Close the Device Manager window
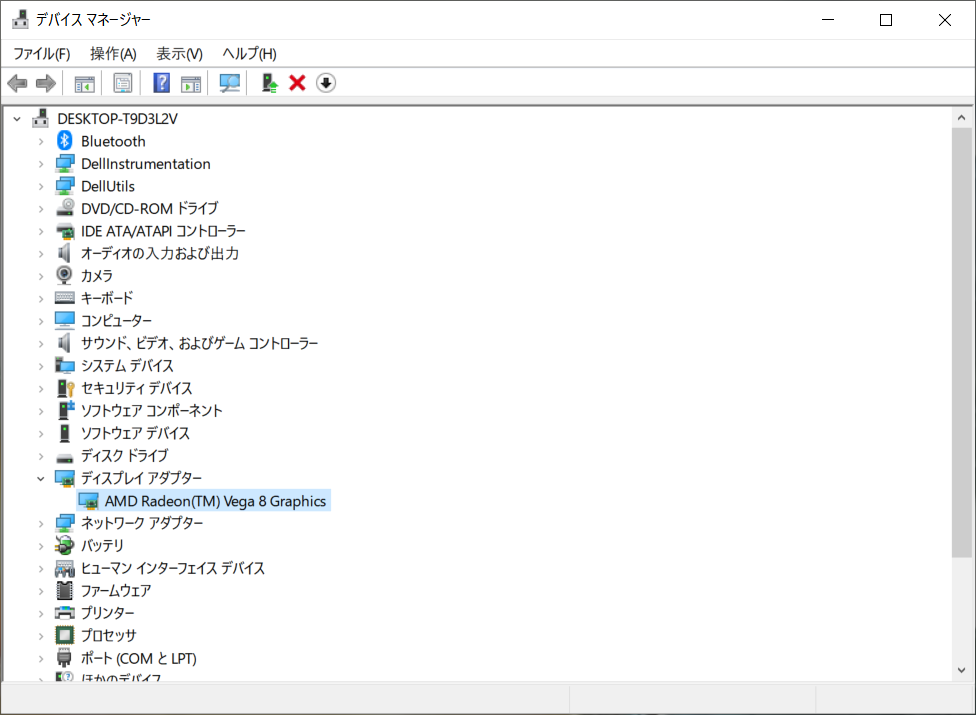The height and width of the screenshot is (715, 976). coord(945,20)
